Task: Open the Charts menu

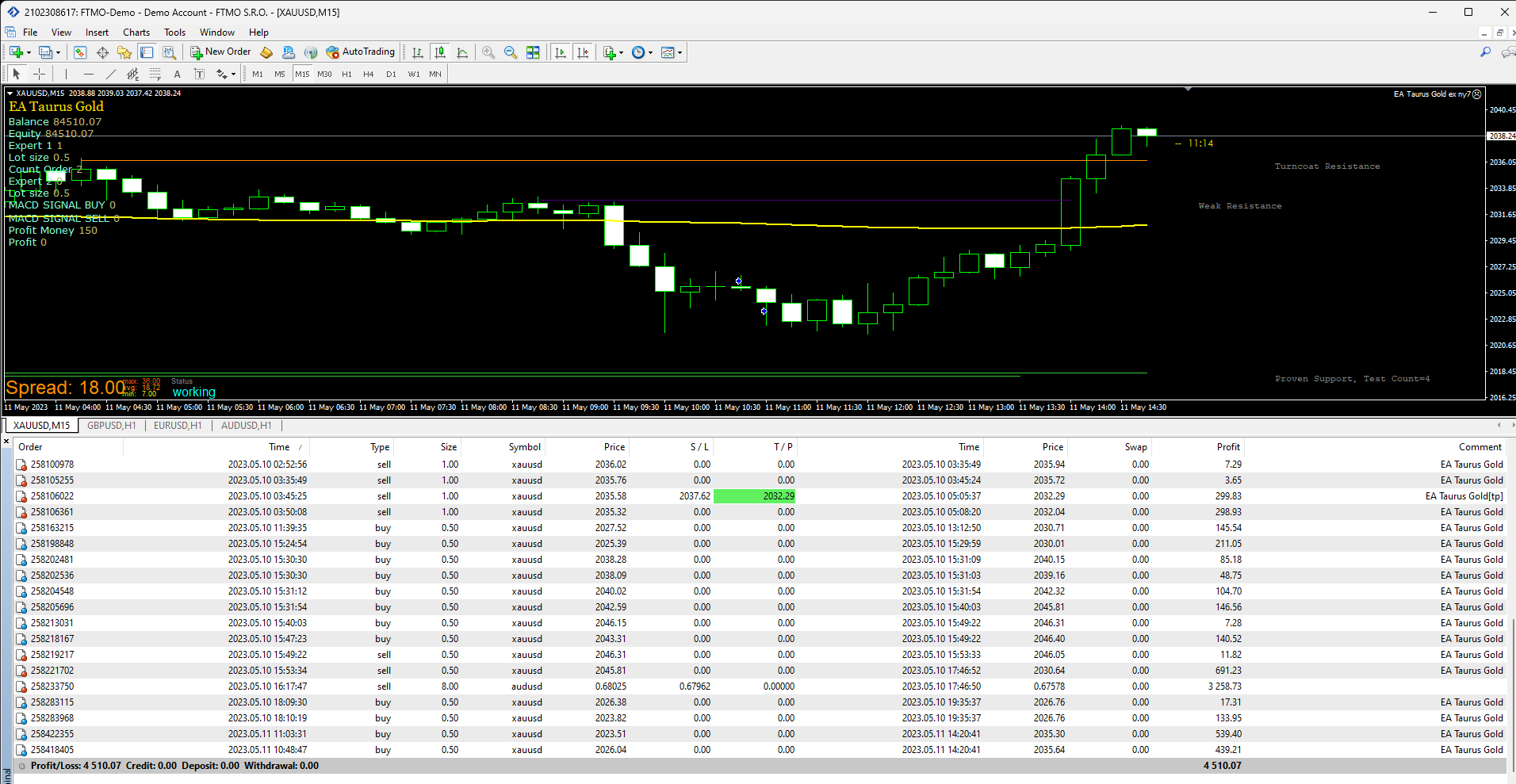Action: click(x=136, y=33)
